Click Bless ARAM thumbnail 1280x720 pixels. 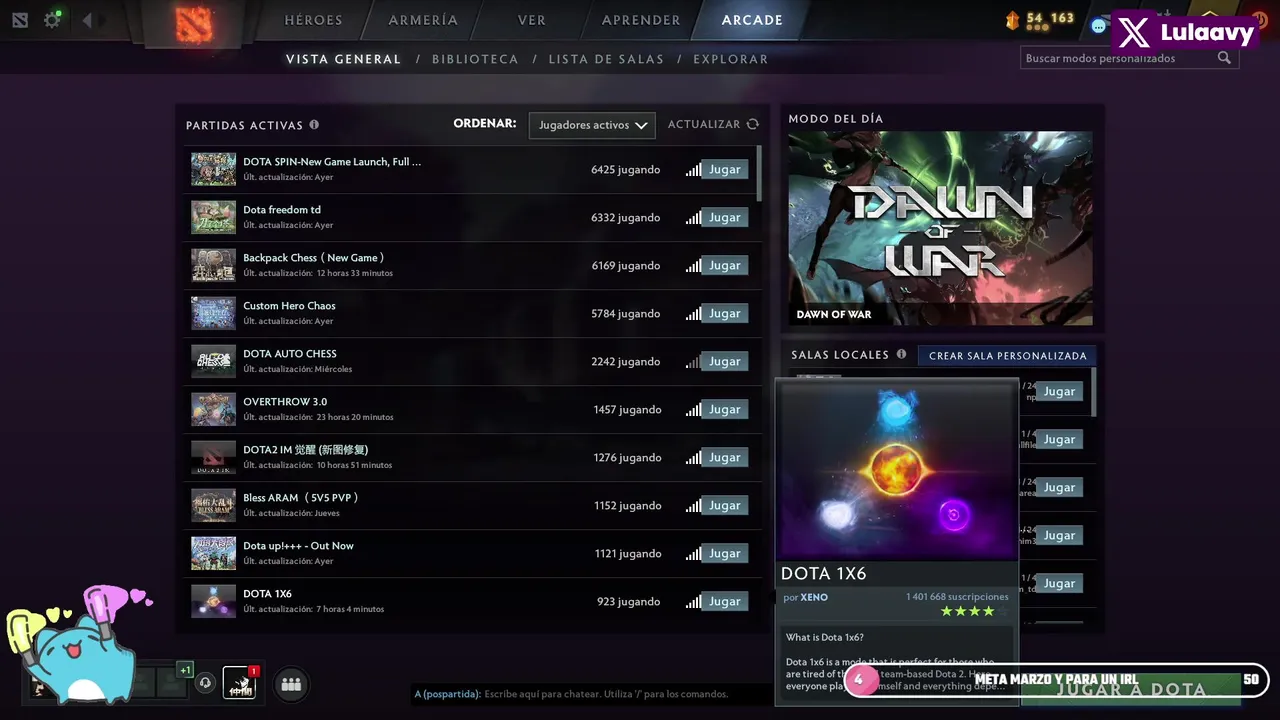tap(213, 505)
